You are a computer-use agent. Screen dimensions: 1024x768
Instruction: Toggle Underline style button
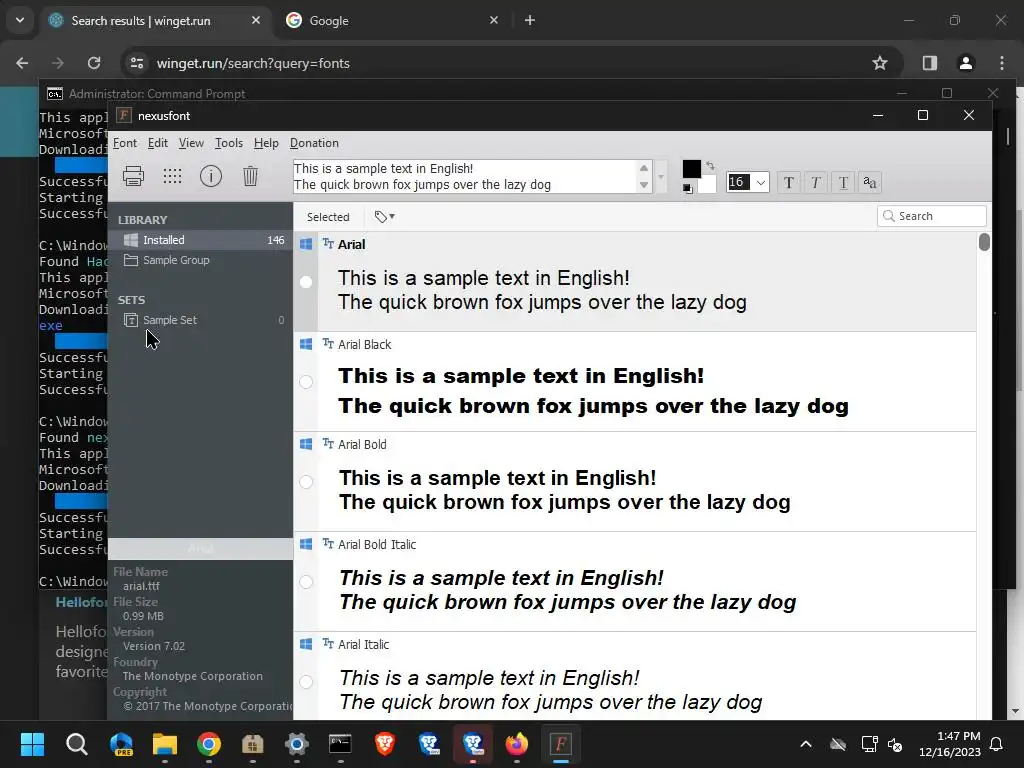click(x=843, y=182)
